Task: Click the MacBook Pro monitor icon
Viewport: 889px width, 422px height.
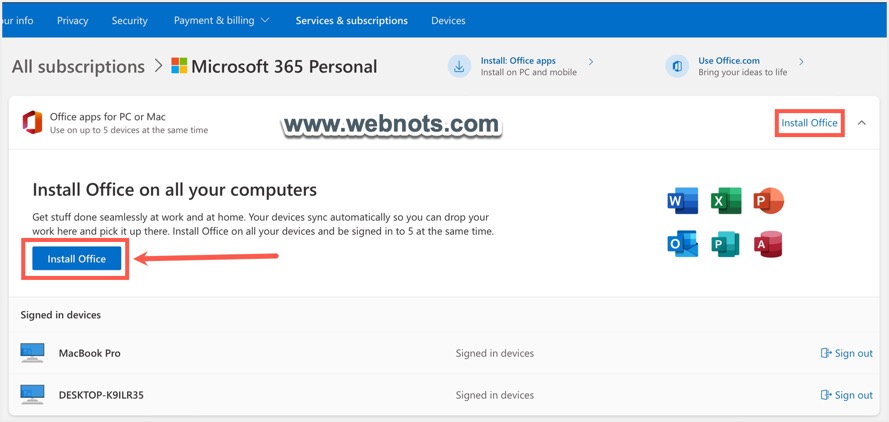Action: [32, 353]
